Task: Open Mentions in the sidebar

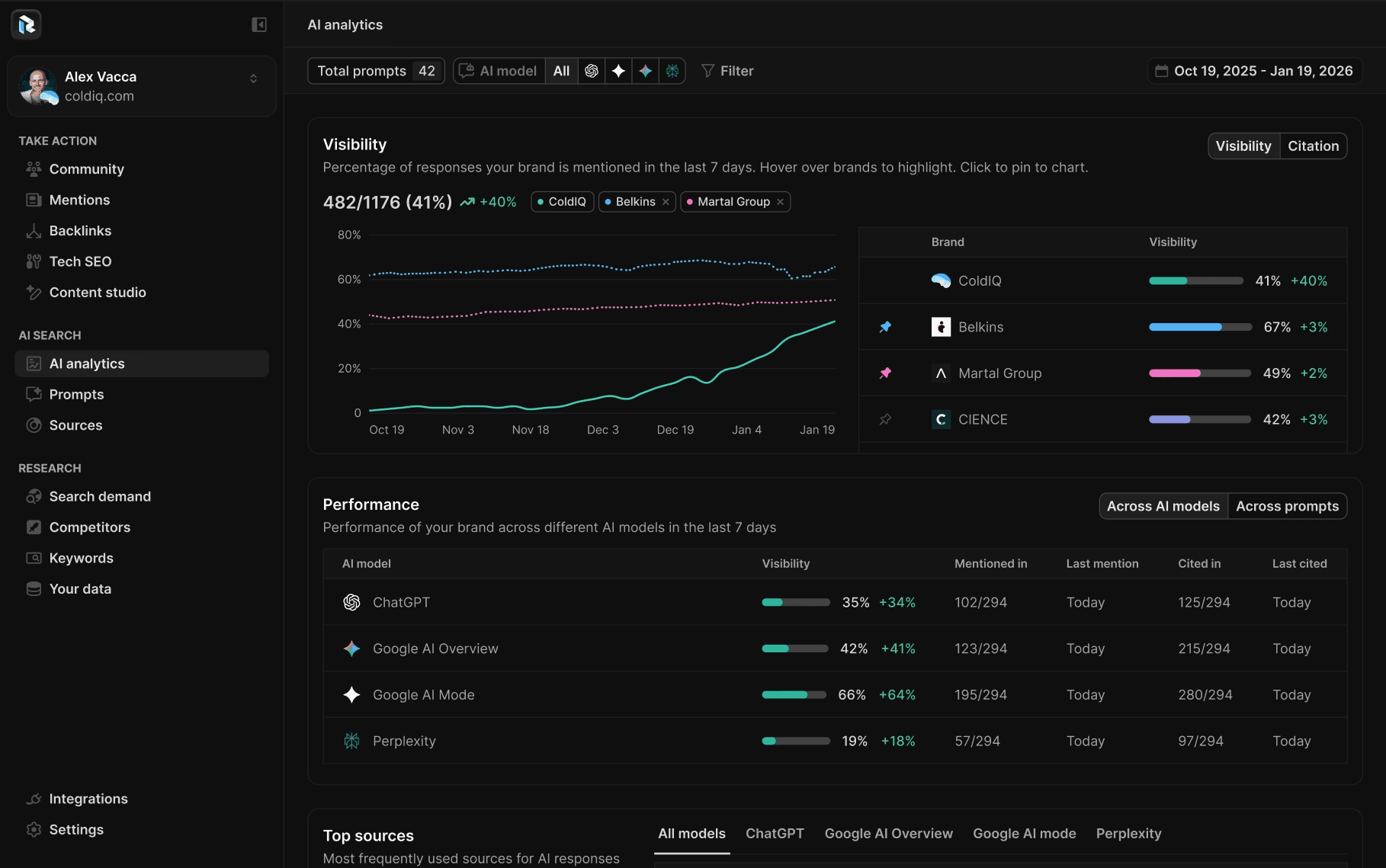Action: click(x=142, y=200)
